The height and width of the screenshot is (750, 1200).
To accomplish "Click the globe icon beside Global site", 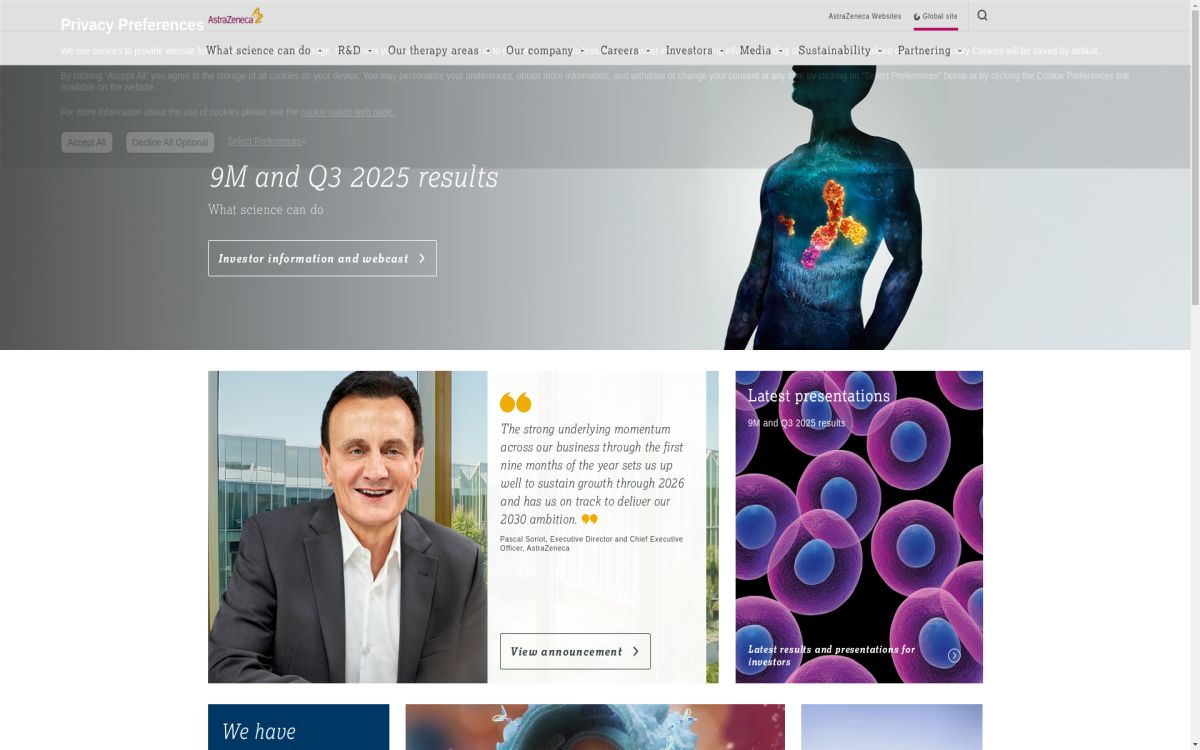I will click(919, 16).
